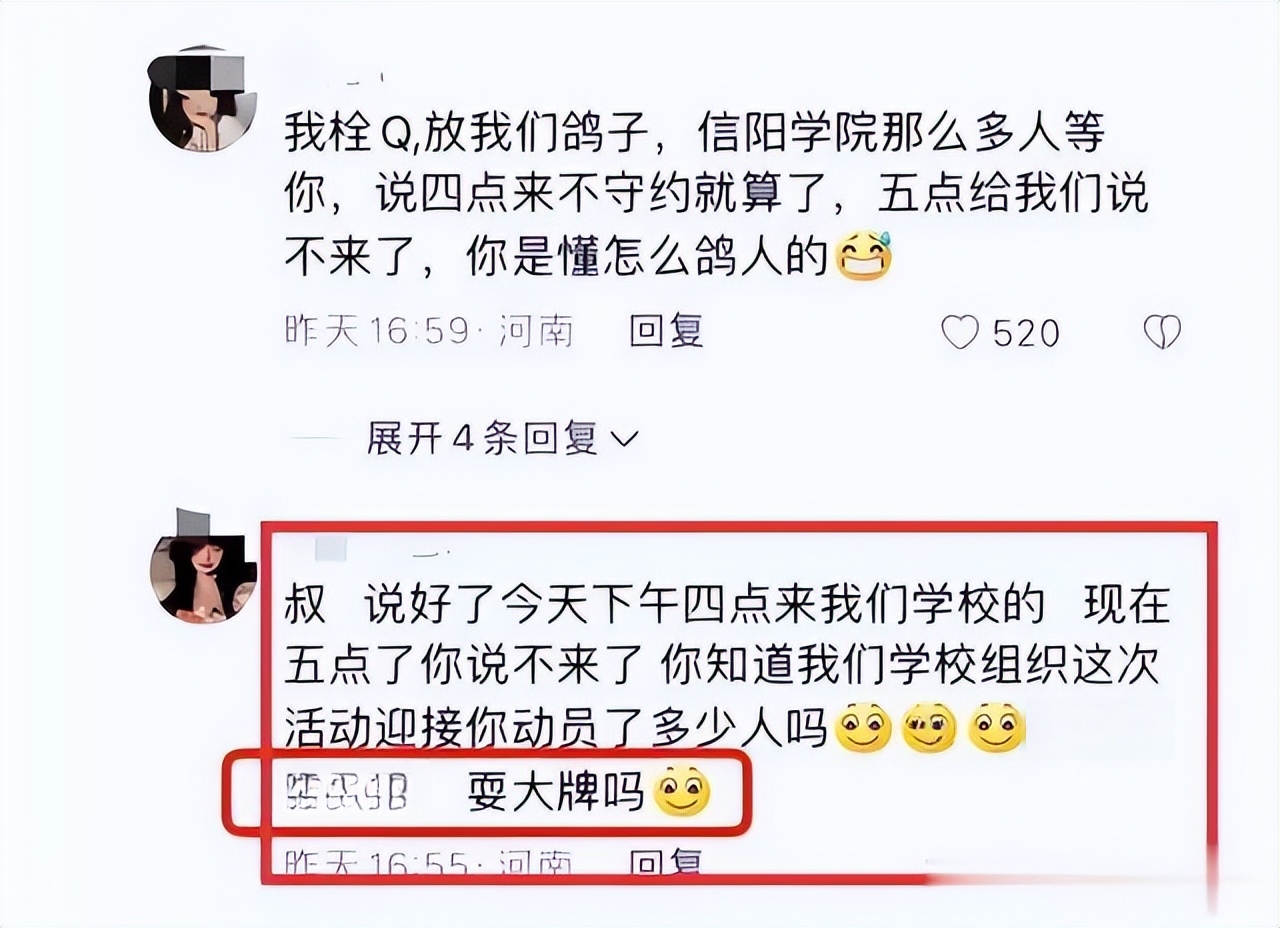The width and height of the screenshot is (1280, 928).
Task: Reply to the second comment via 回复
Action: (x=666, y=861)
